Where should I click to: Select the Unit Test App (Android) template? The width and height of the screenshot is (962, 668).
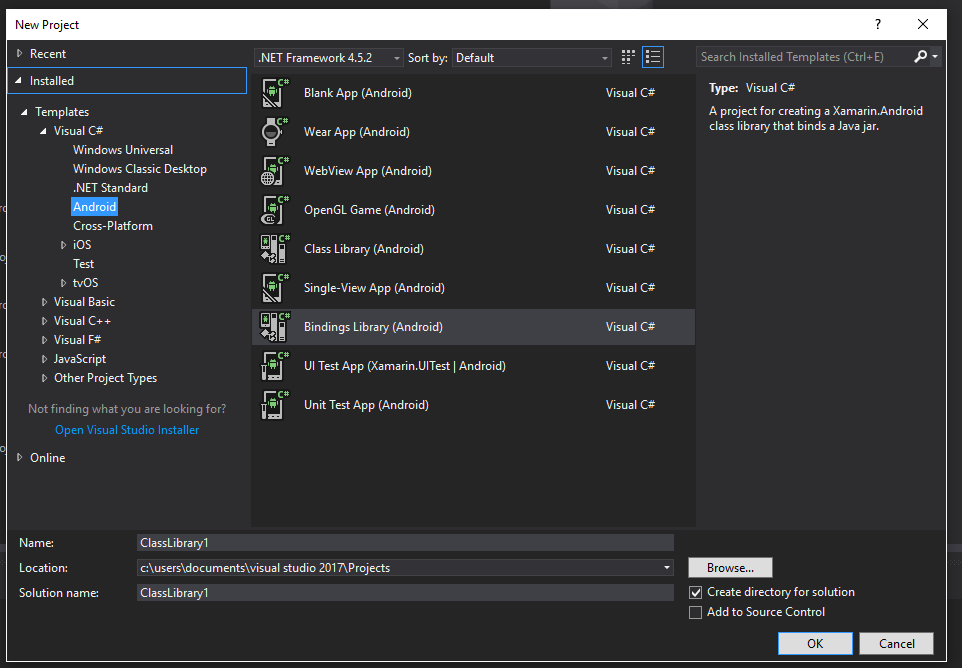click(473, 405)
